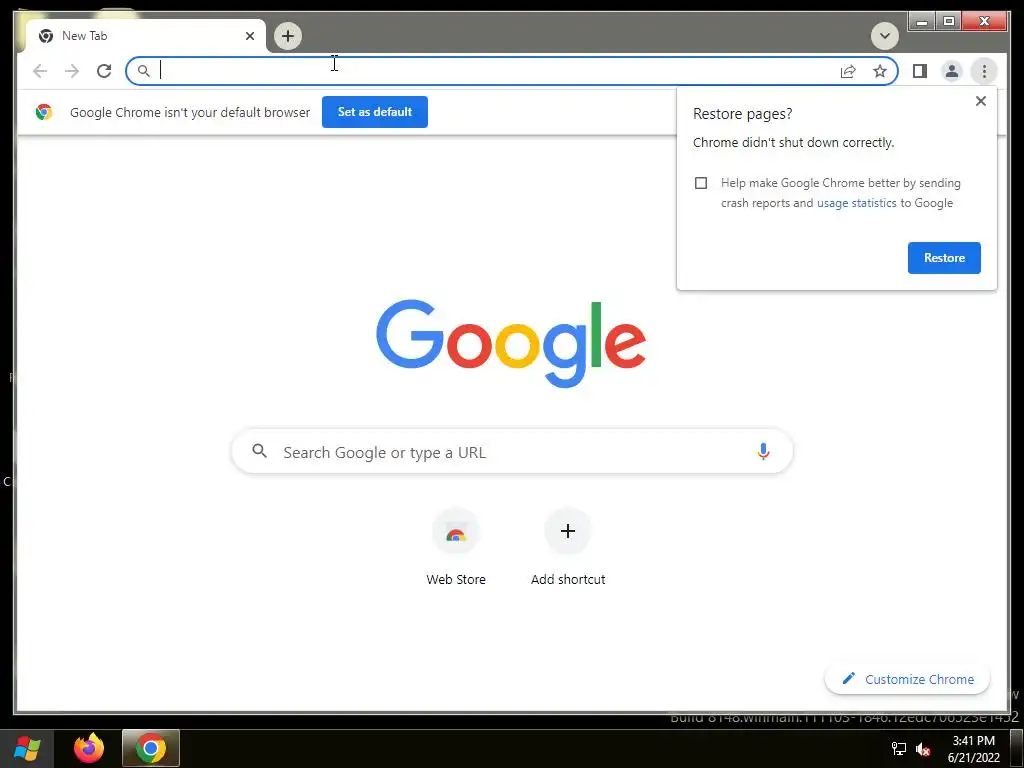This screenshot has height=768, width=1024.
Task: Enable sending crash reports checkbox
Action: pyautogui.click(x=701, y=183)
